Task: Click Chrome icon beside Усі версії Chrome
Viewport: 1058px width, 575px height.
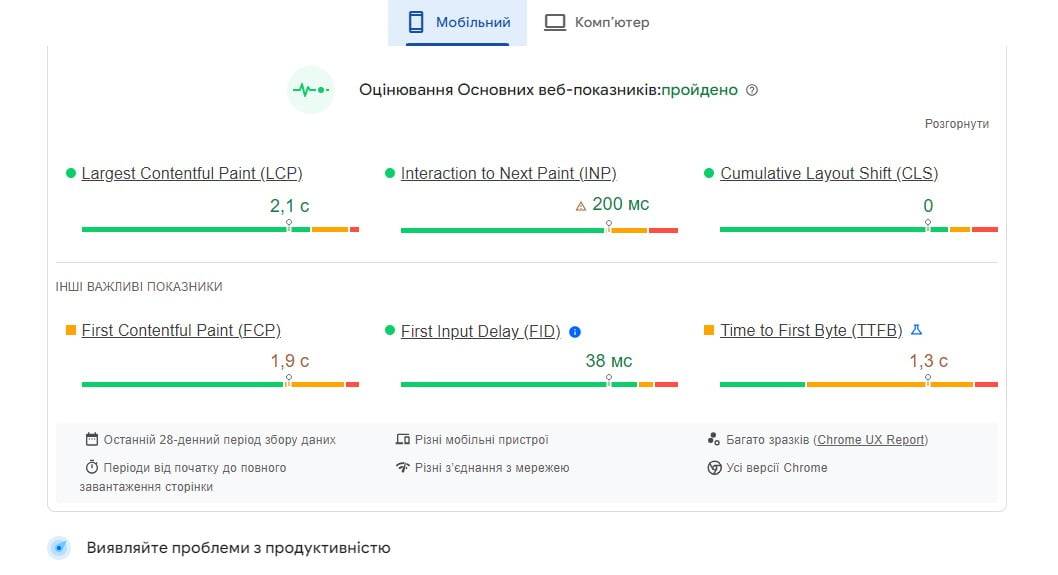Action: pyautogui.click(x=714, y=467)
